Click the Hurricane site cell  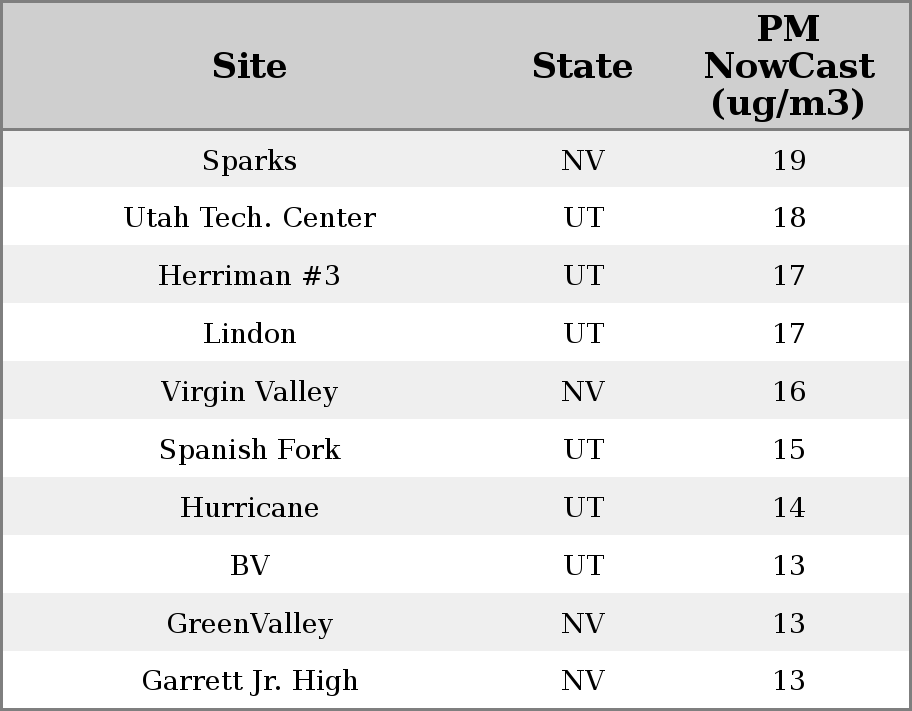(249, 508)
